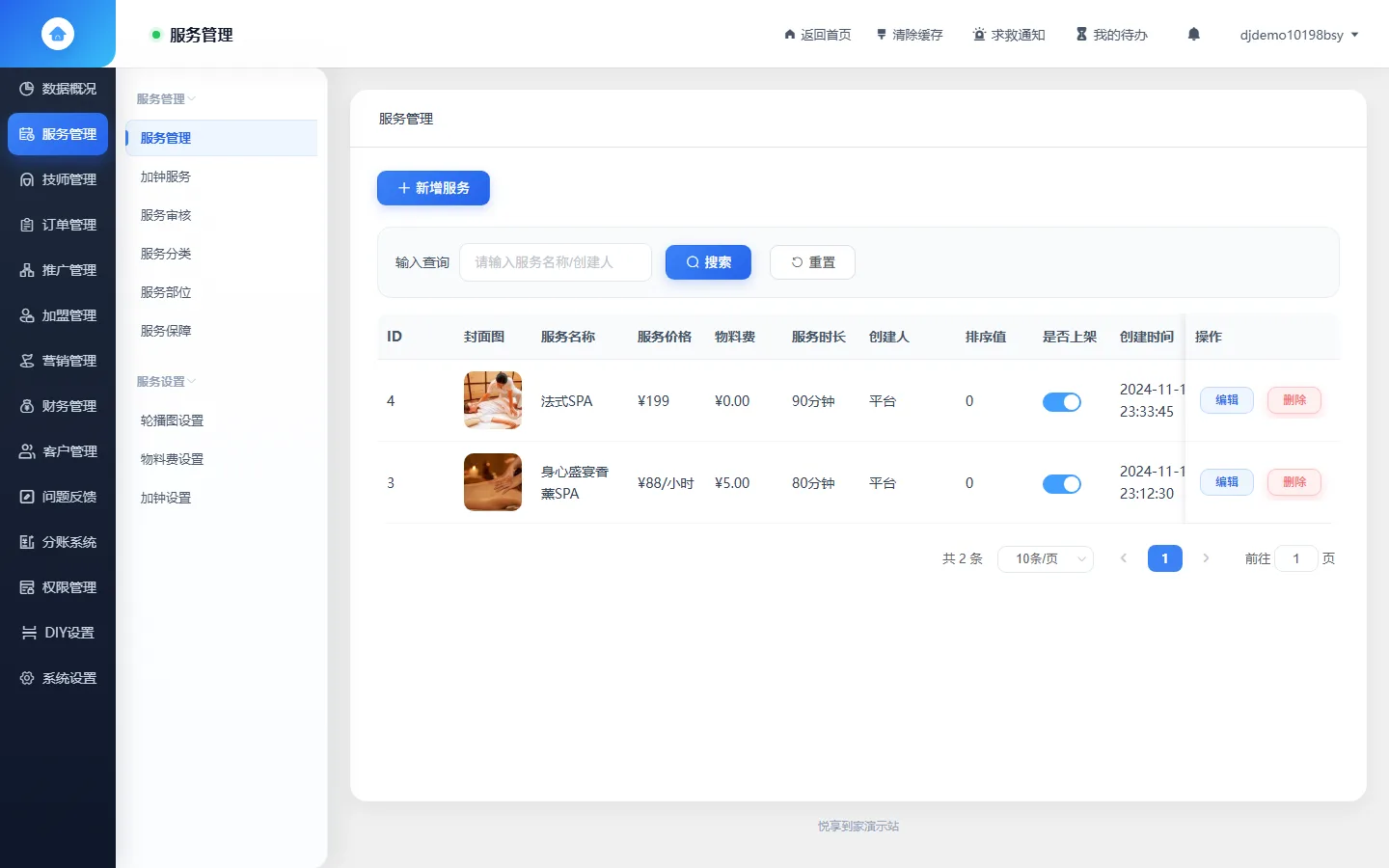Click the 新增服务 button
The width and height of the screenshot is (1389, 868).
[x=433, y=188]
